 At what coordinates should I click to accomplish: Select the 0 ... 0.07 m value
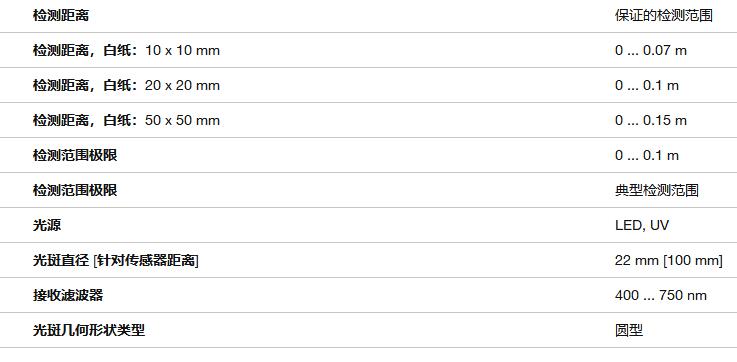pyautogui.click(x=651, y=50)
